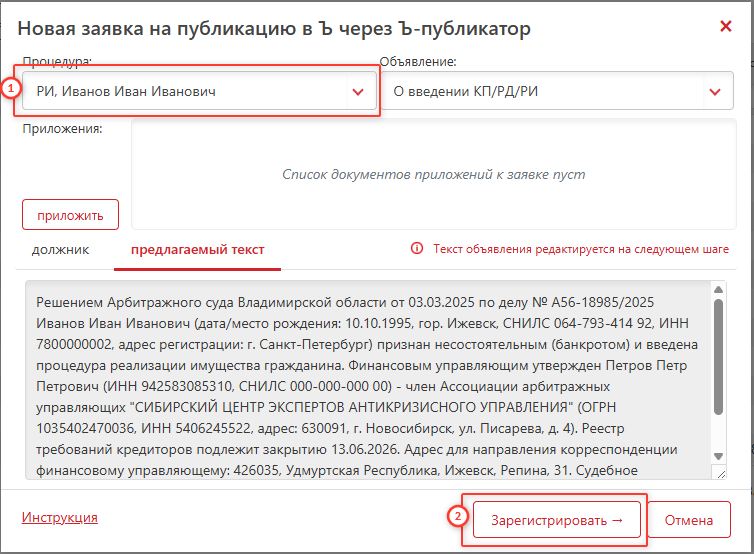Click the text area scrollbar thumb
Viewport: 754px width, 554px height.
tap(717, 355)
